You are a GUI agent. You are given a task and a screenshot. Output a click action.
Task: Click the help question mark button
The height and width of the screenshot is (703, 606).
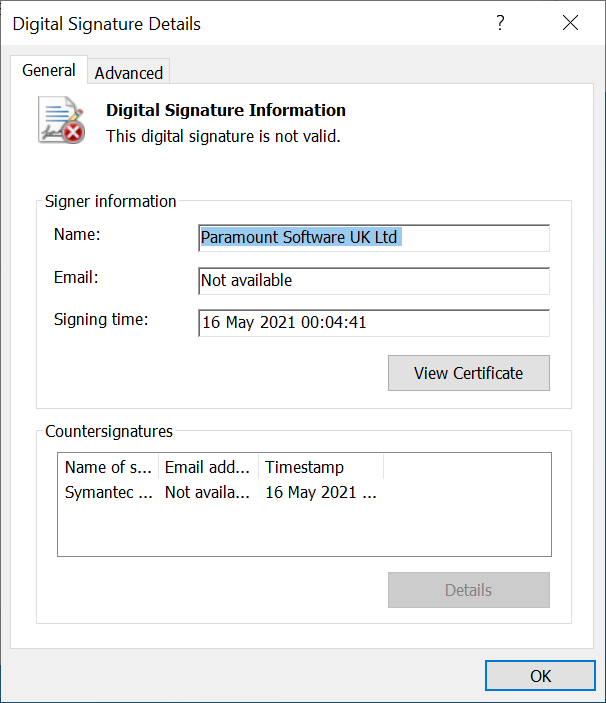pos(500,23)
